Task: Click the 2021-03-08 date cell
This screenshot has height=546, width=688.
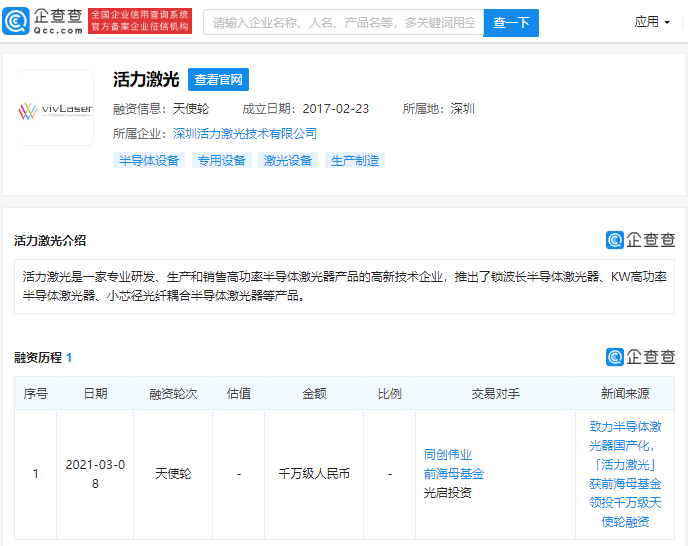Action: [x=95, y=474]
